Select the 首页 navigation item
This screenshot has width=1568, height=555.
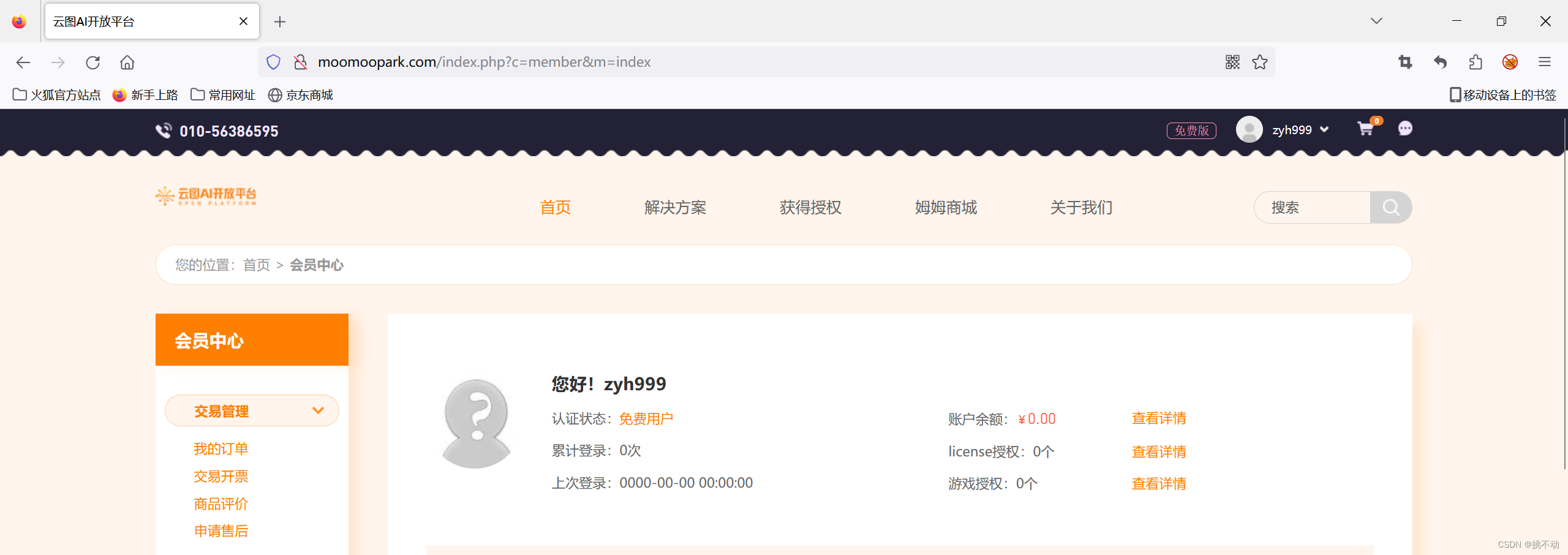(x=556, y=207)
